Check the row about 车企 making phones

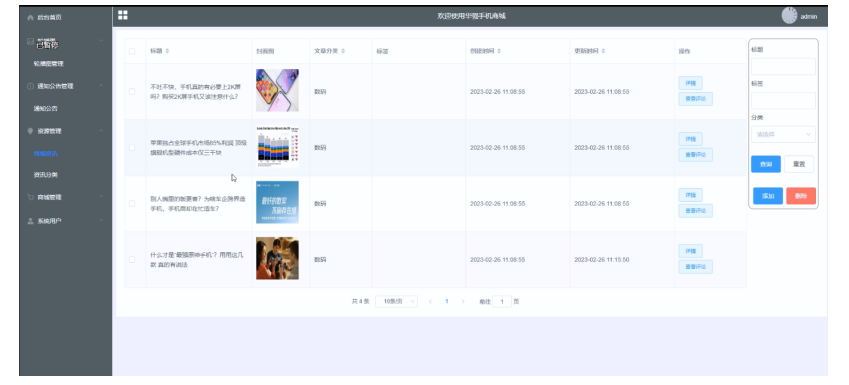pyautogui.click(x=132, y=204)
